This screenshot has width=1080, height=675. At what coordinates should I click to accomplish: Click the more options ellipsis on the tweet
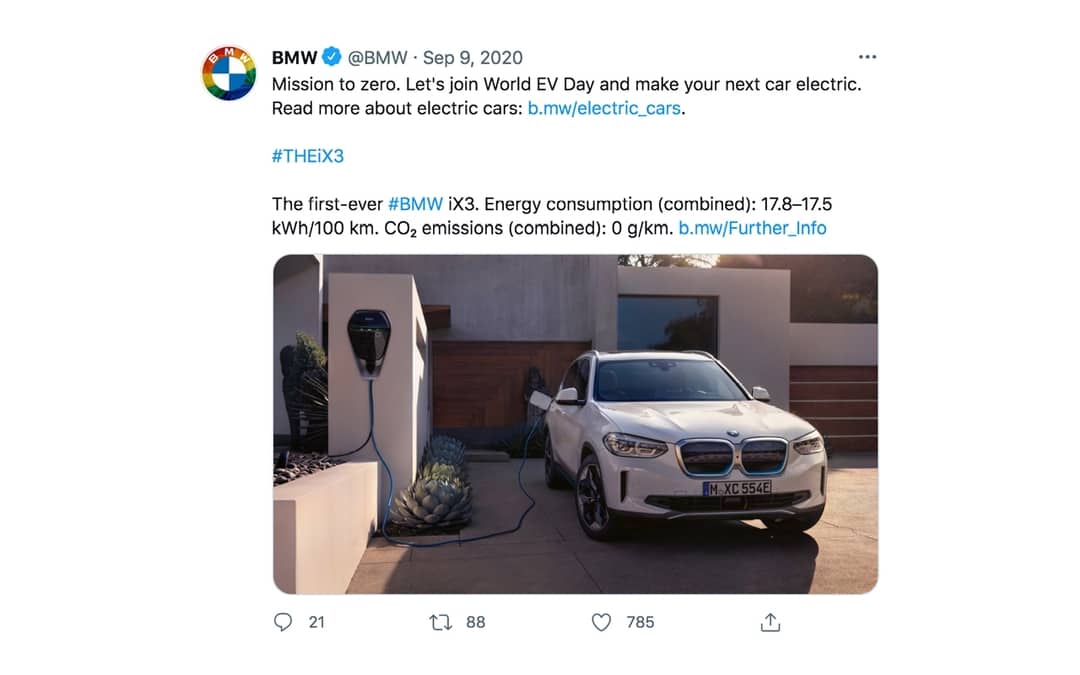click(x=867, y=57)
